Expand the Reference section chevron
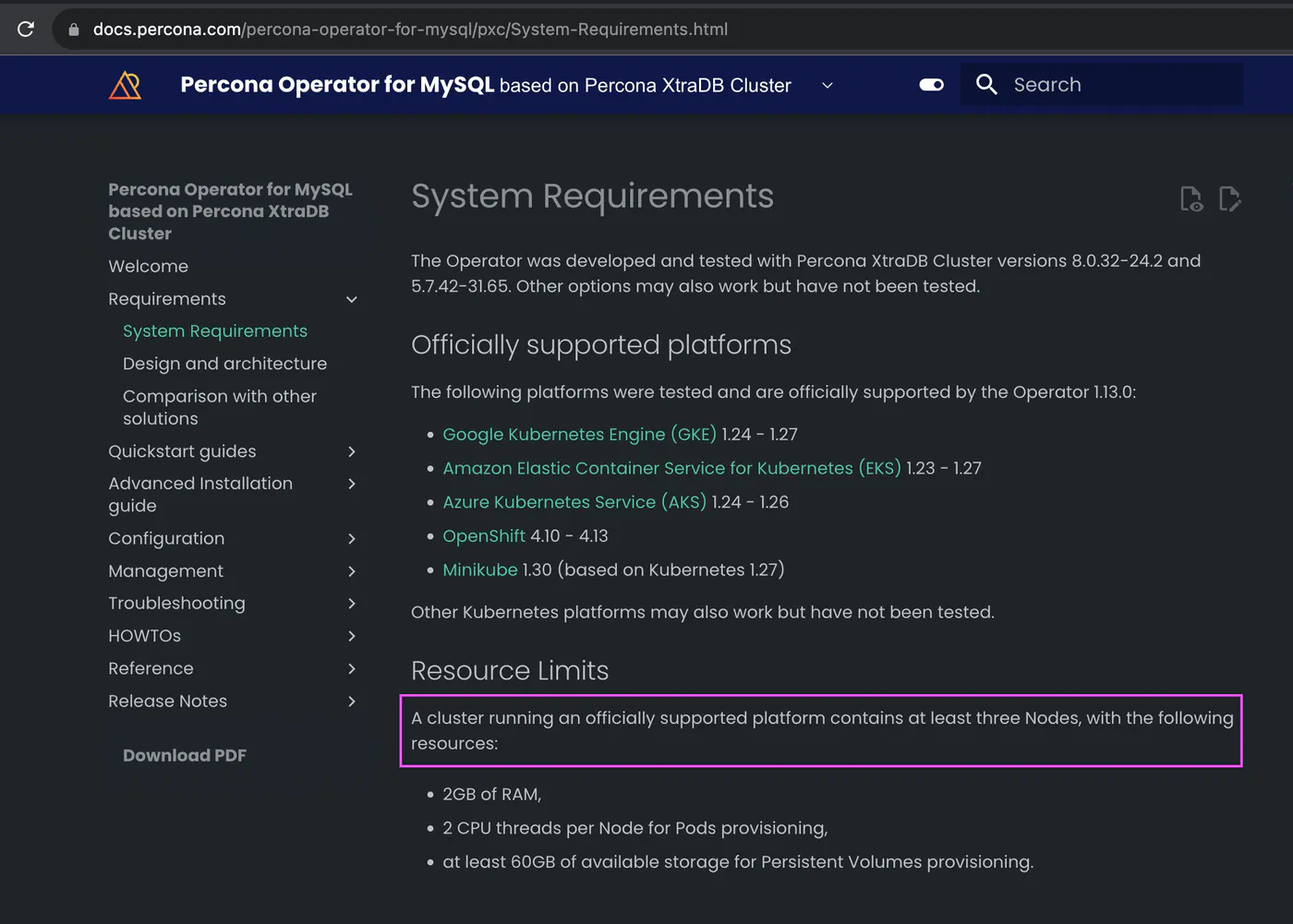This screenshot has width=1293, height=924. 351,668
